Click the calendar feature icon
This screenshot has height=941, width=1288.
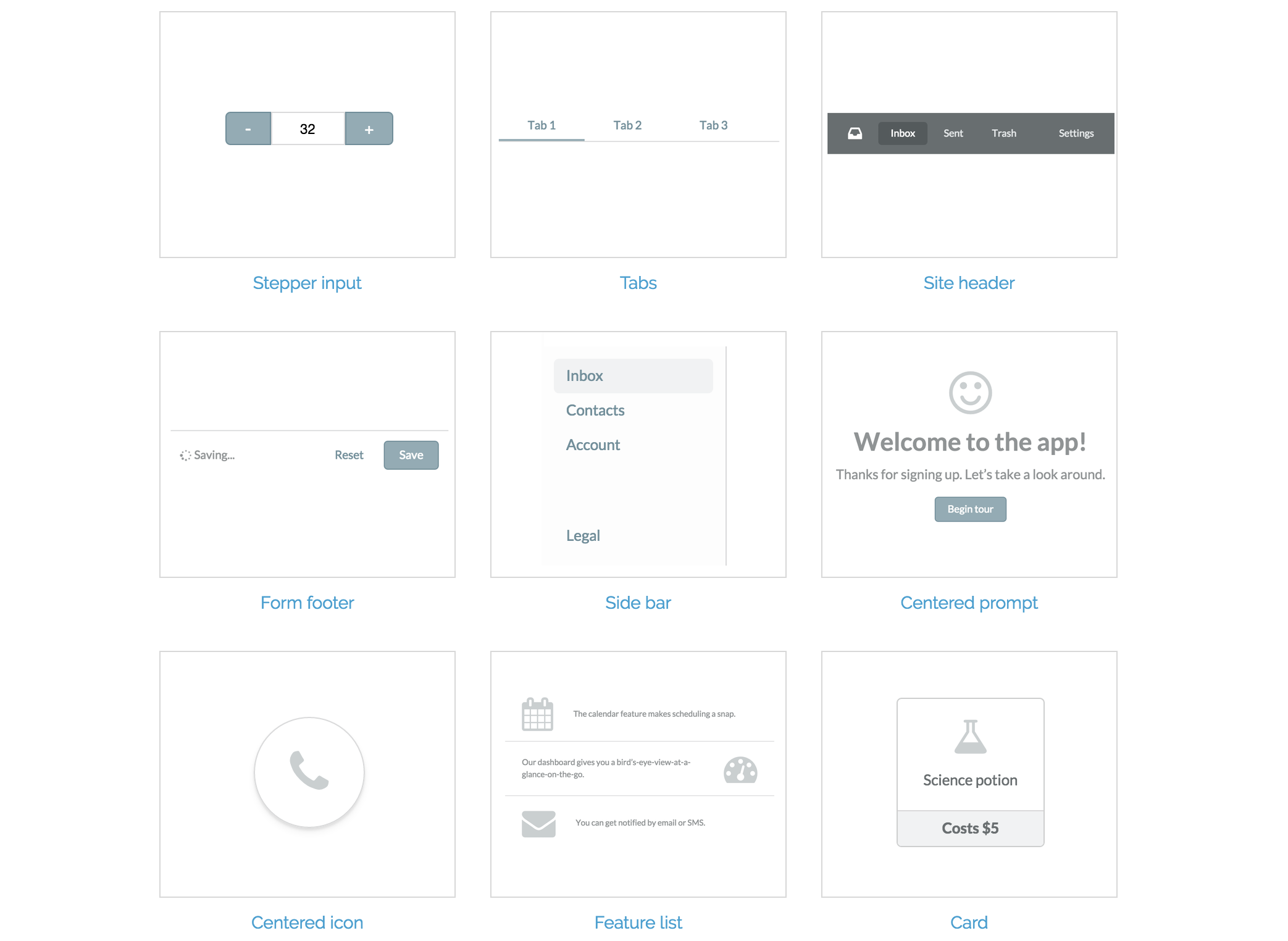pyautogui.click(x=537, y=714)
